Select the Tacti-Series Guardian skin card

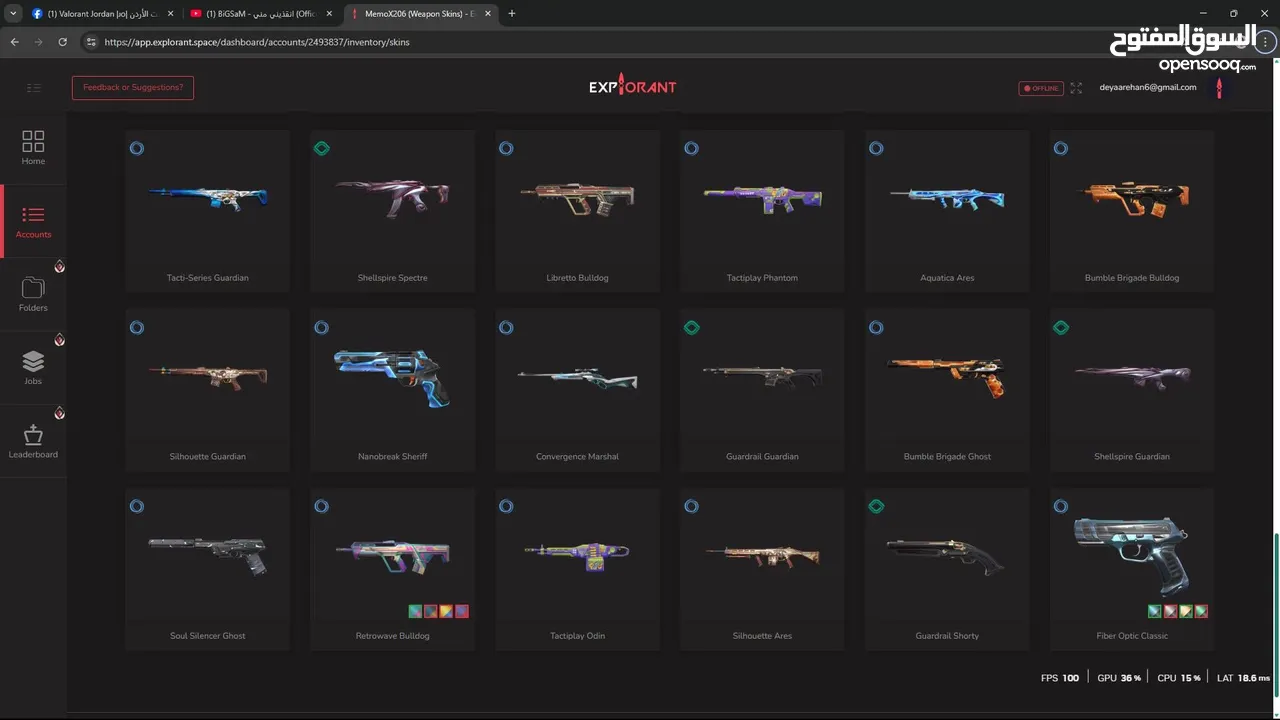(208, 211)
